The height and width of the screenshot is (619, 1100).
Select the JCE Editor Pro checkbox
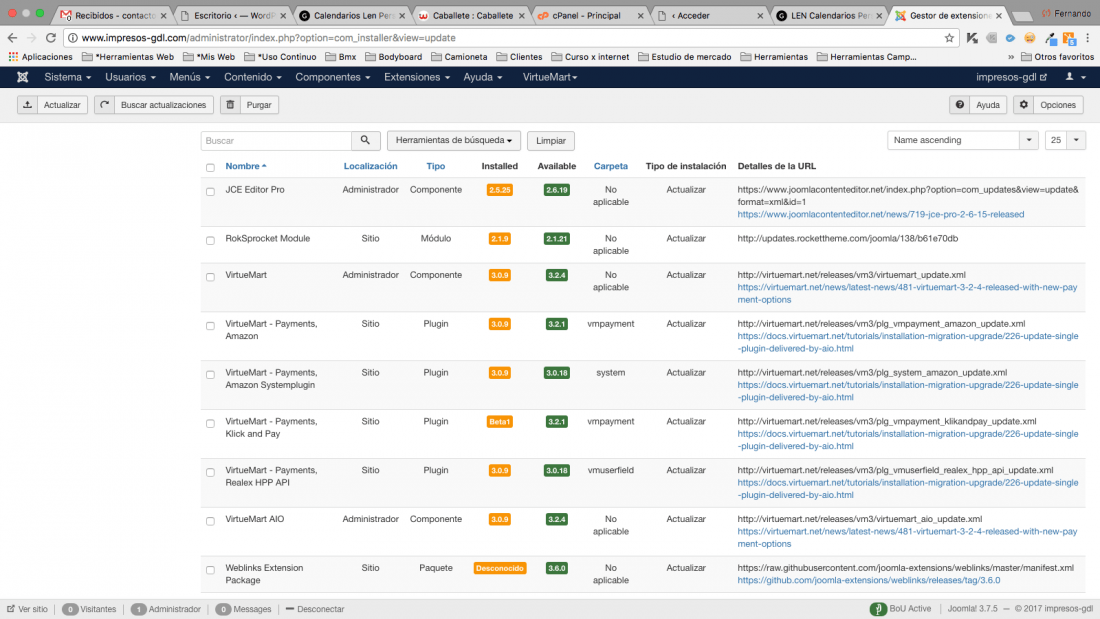[x=210, y=192]
